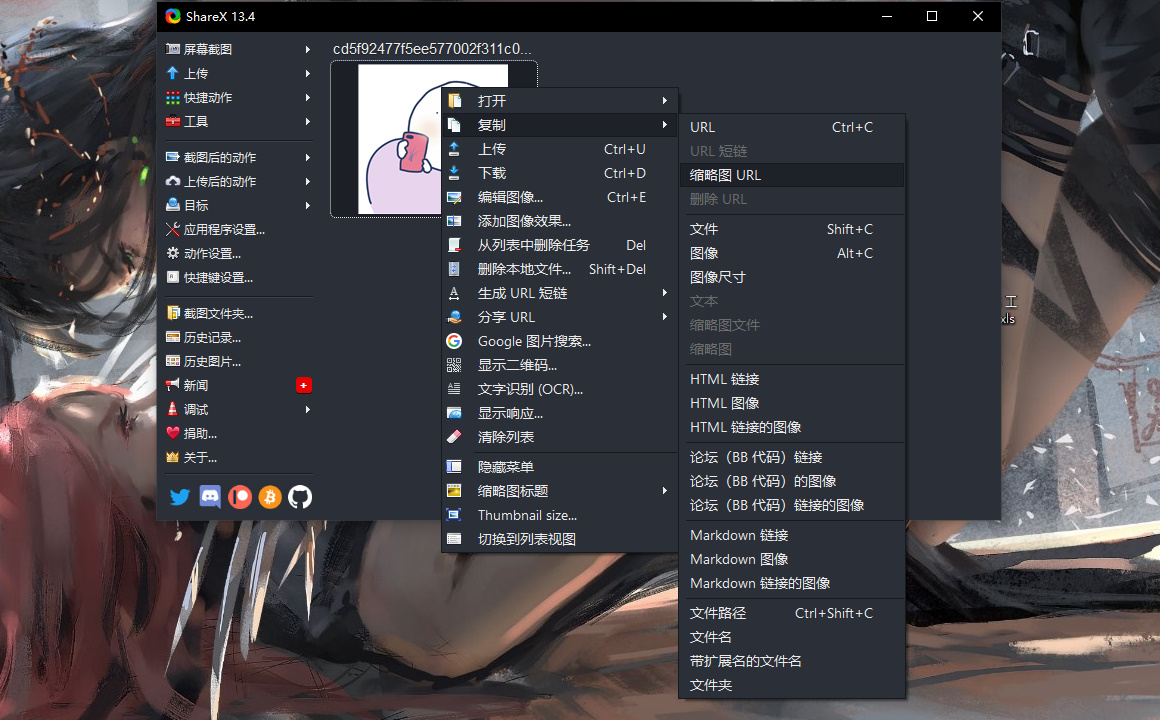Choose 带扩展名的文件名 copy option
The image size is (1160, 720).
pos(792,662)
